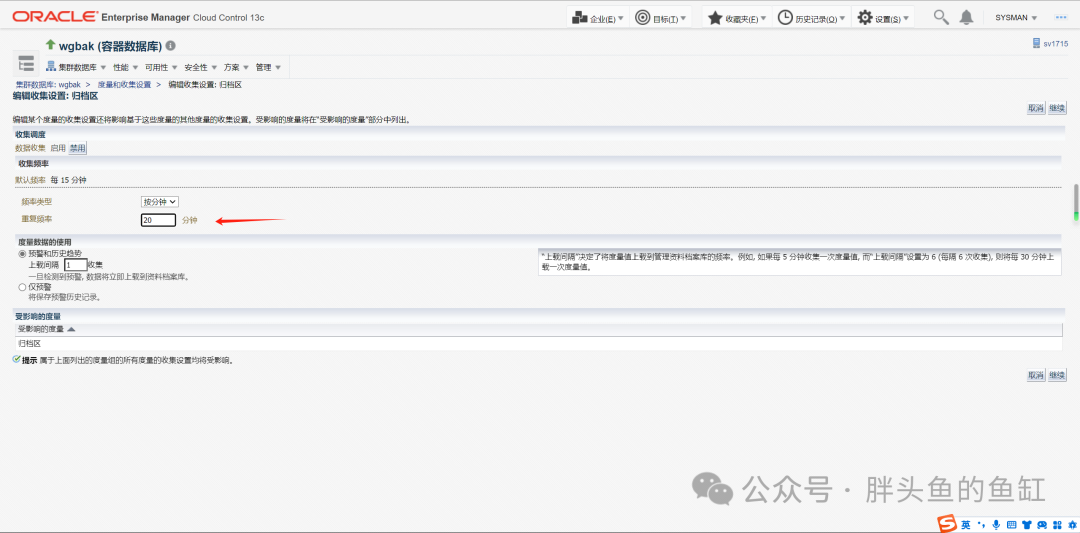This screenshot has height=533, width=1080.
Task: Click the top 继续 button
Action: (x=1057, y=108)
